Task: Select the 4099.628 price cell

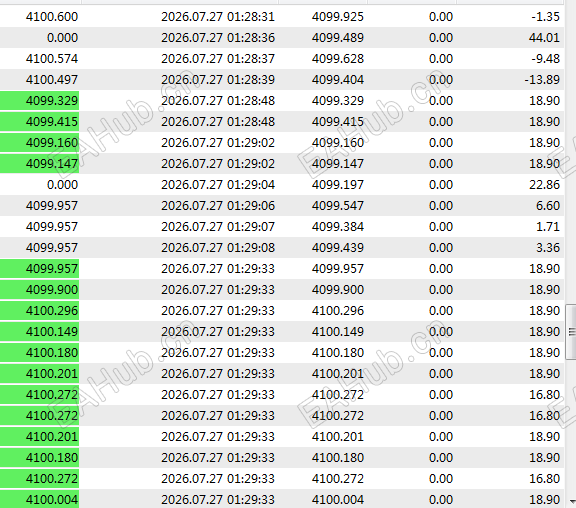Action: click(338, 58)
